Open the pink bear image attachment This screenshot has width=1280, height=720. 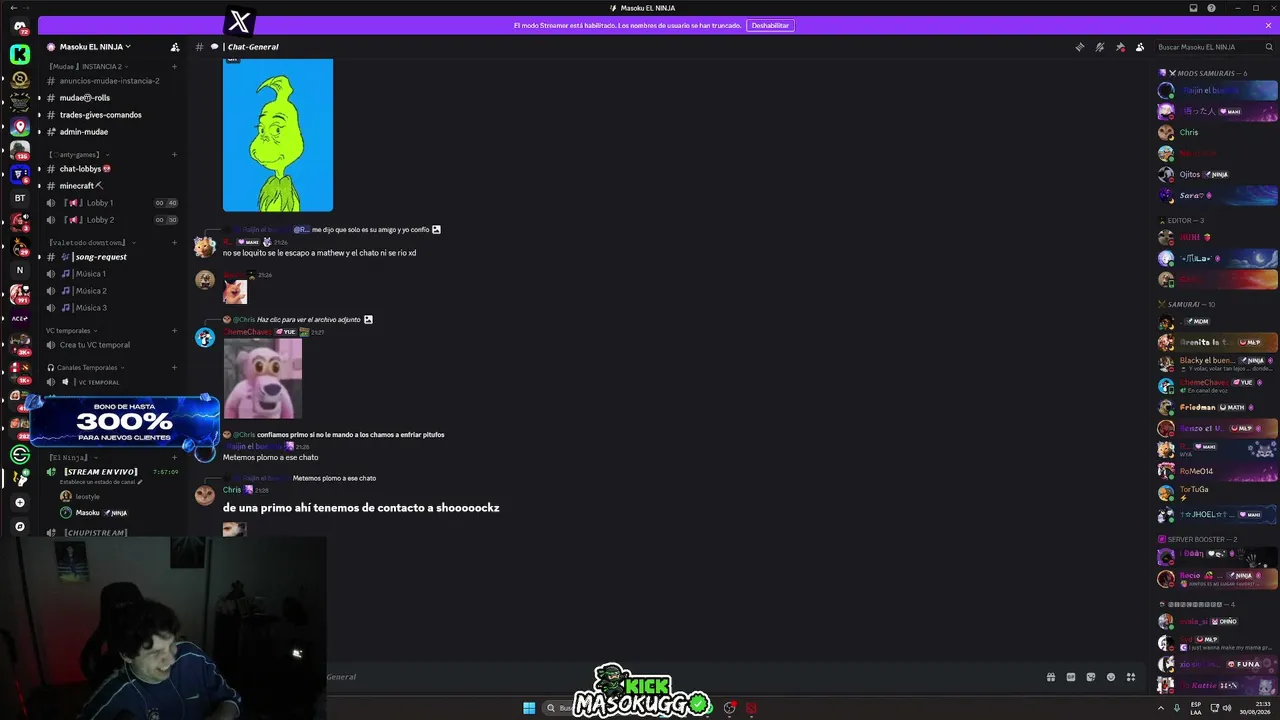[262, 378]
